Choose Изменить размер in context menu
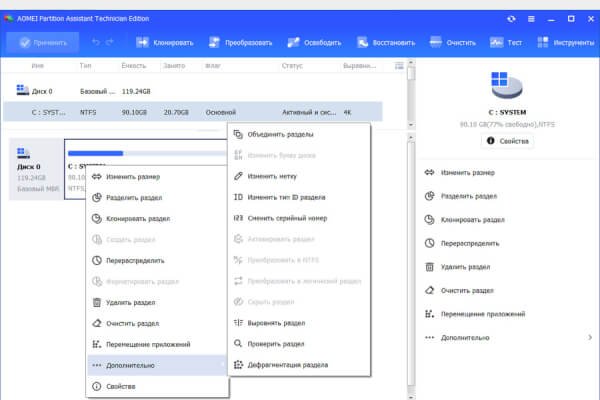 158,176
